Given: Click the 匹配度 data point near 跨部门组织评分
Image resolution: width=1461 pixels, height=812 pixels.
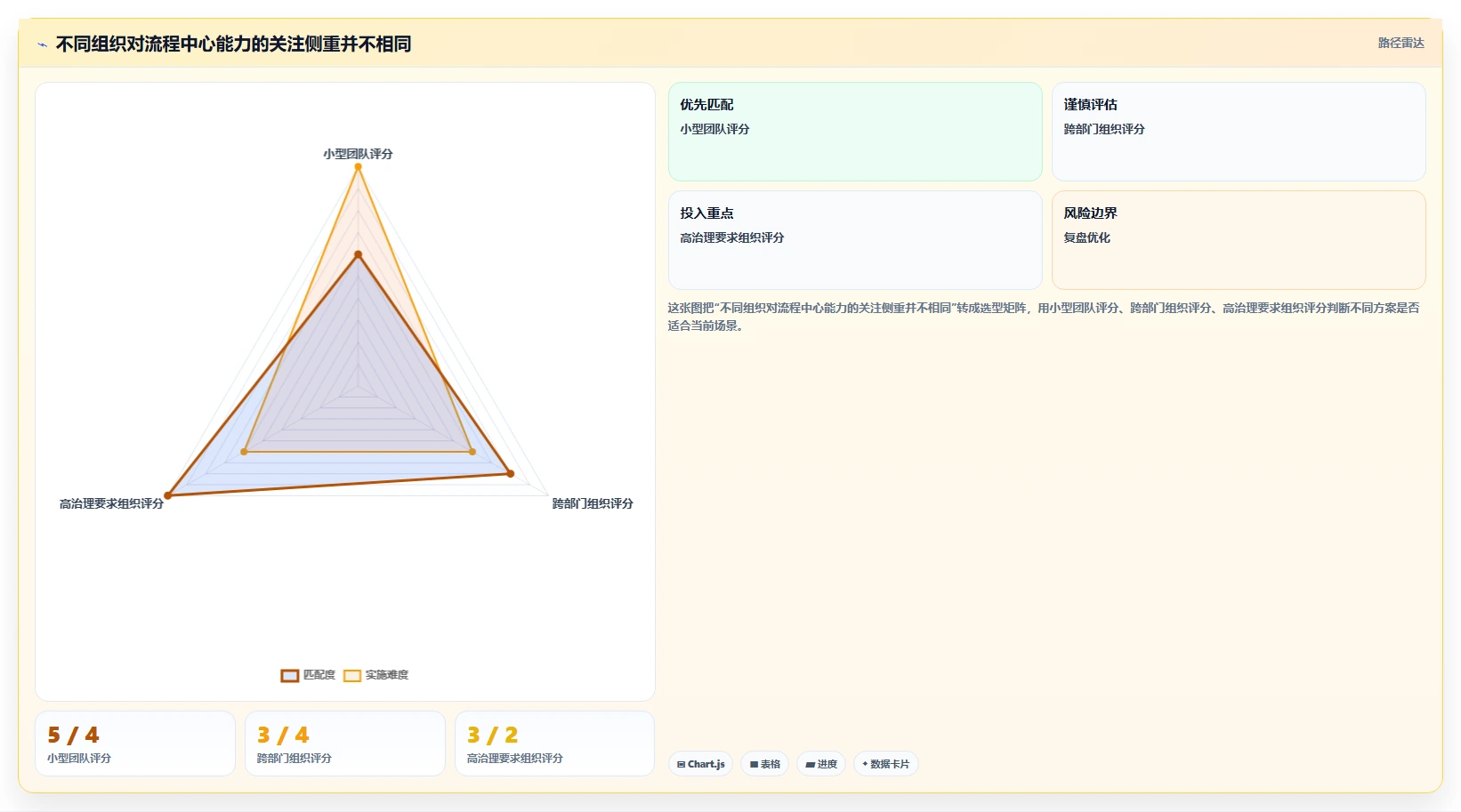Looking at the screenshot, I should [x=511, y=473].
